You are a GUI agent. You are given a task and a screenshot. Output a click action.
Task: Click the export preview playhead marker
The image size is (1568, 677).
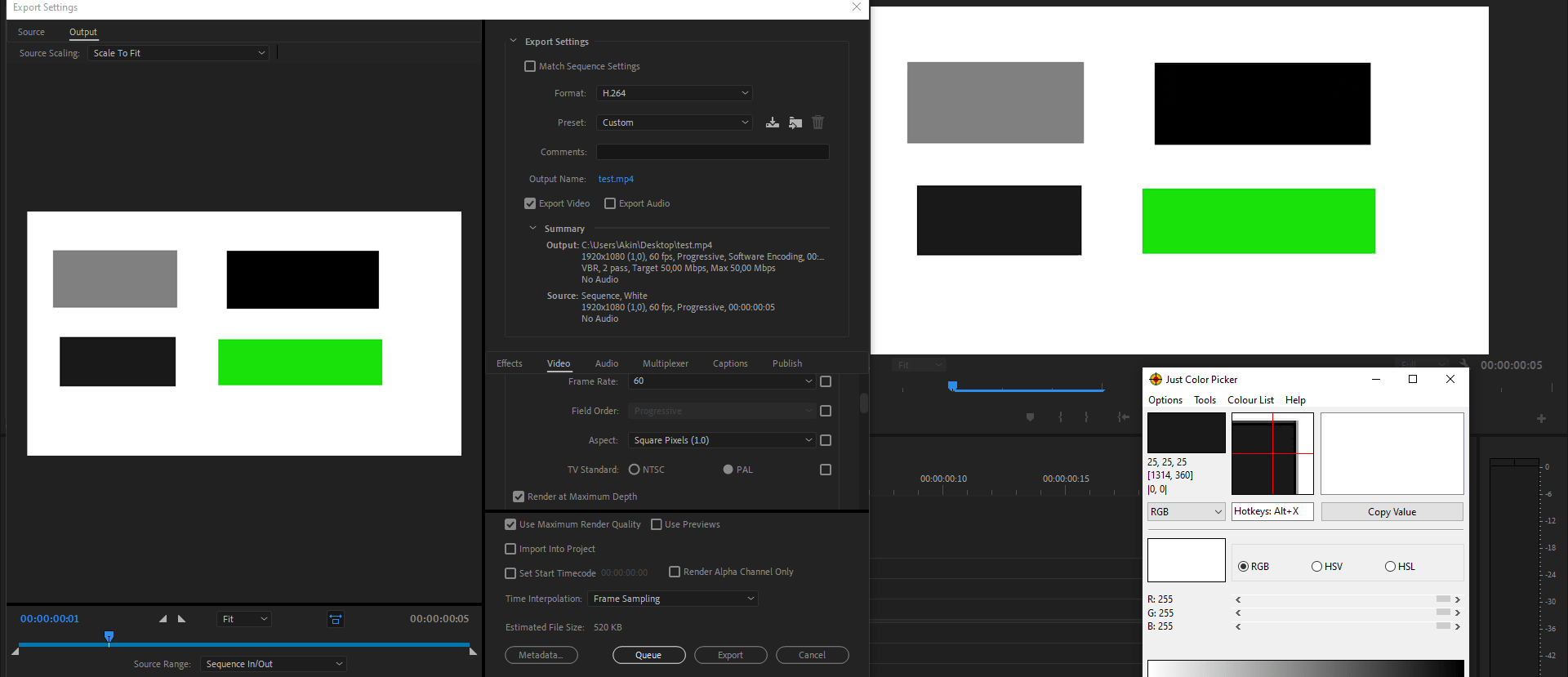(109, 636)
